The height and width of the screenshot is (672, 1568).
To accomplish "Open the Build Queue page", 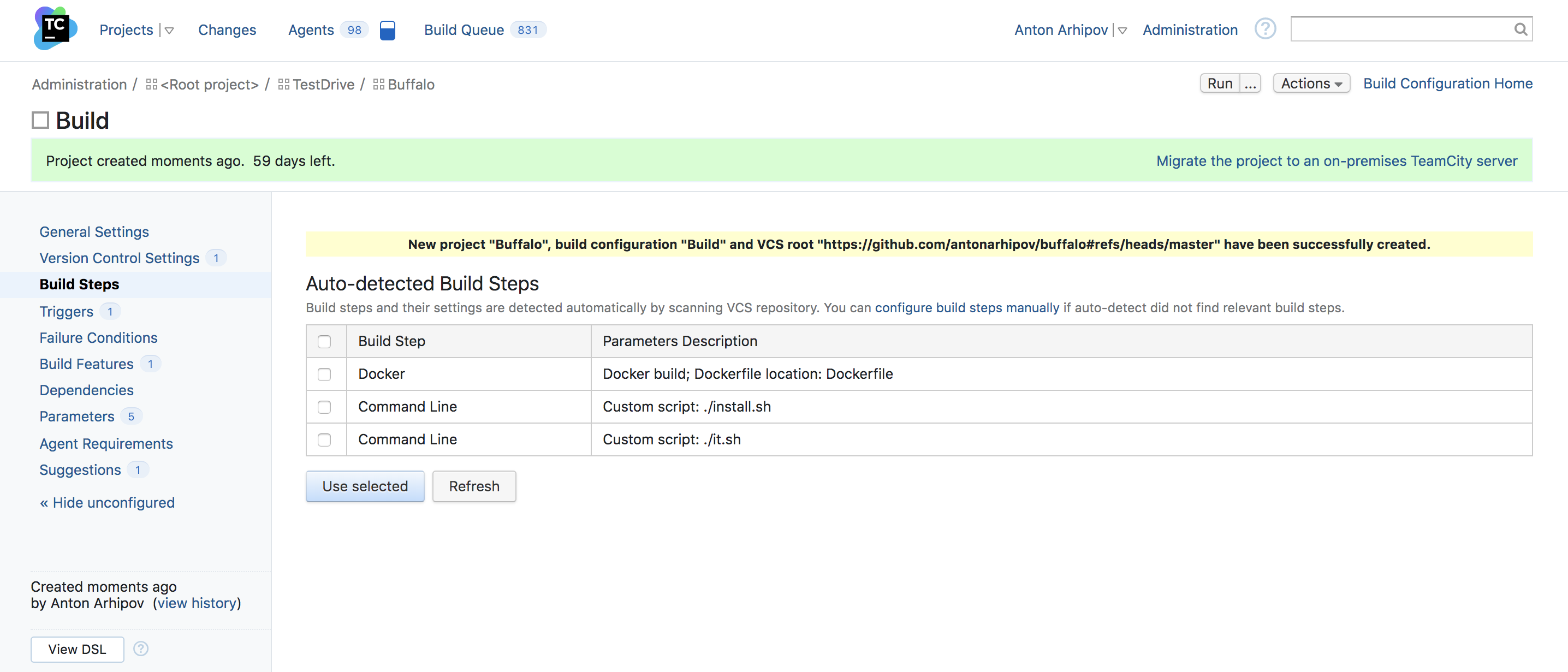I will click(x=464, y=30).
